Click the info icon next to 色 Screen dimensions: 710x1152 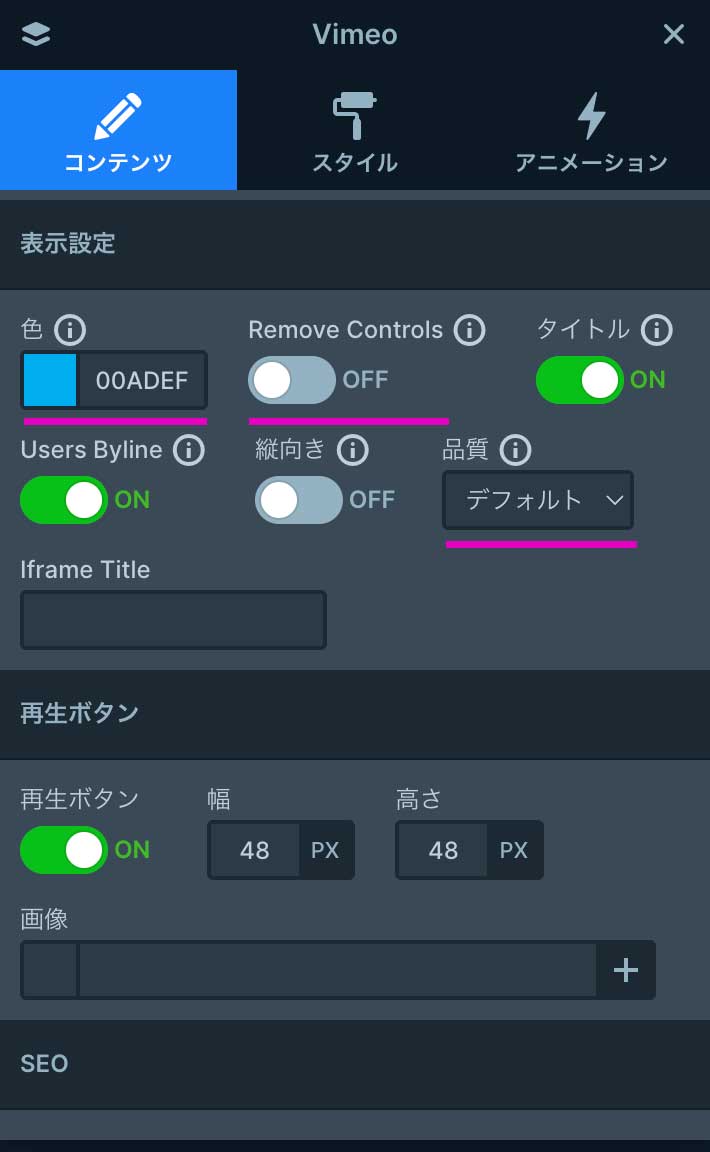(70, 329)
